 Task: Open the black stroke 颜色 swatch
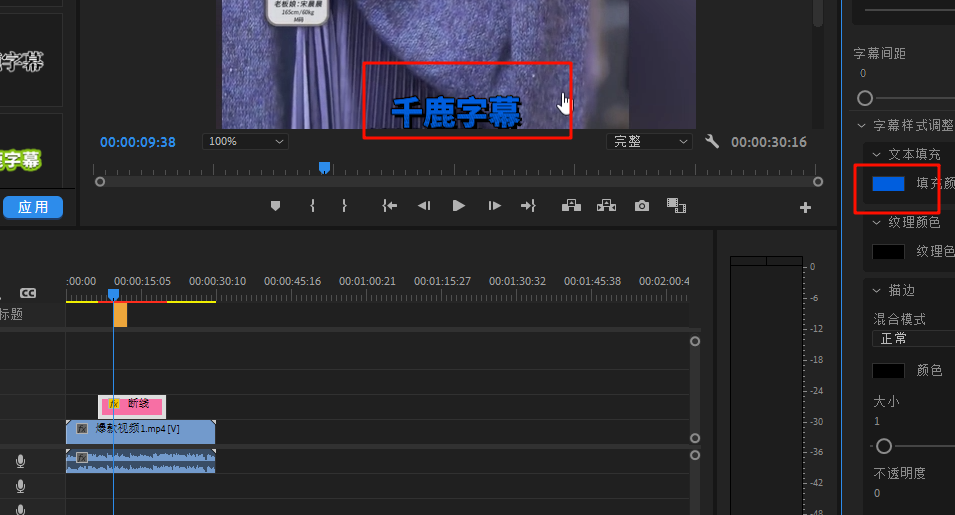(x=888, y=370)
